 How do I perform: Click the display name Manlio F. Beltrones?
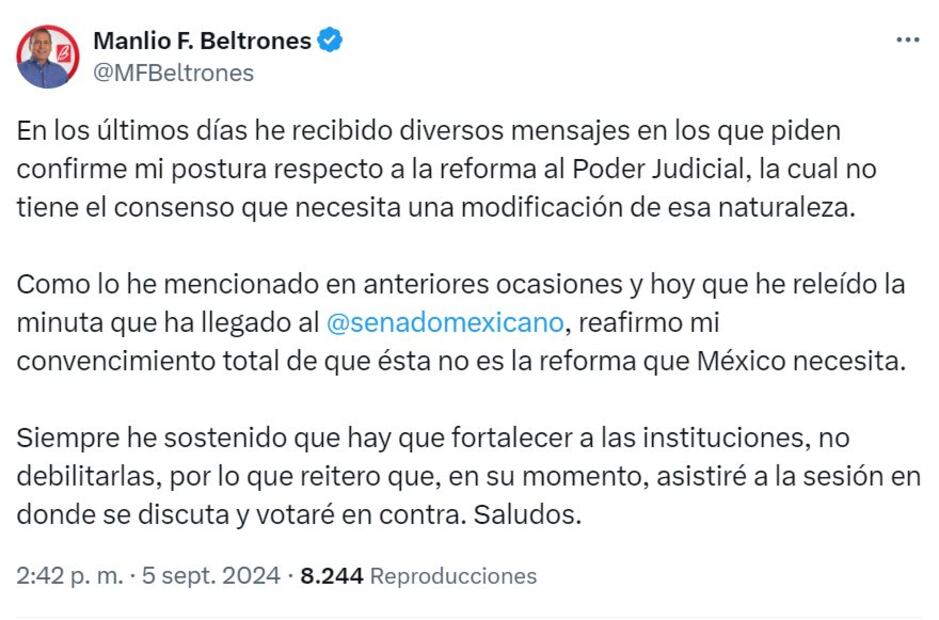203,41
